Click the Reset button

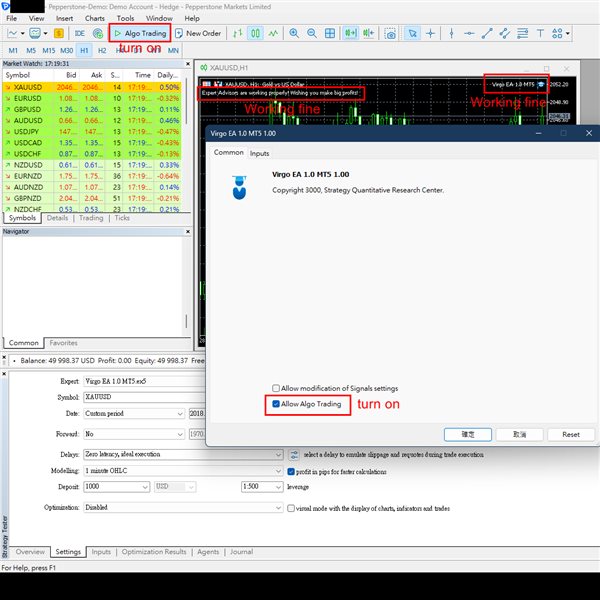pos(571,435)
